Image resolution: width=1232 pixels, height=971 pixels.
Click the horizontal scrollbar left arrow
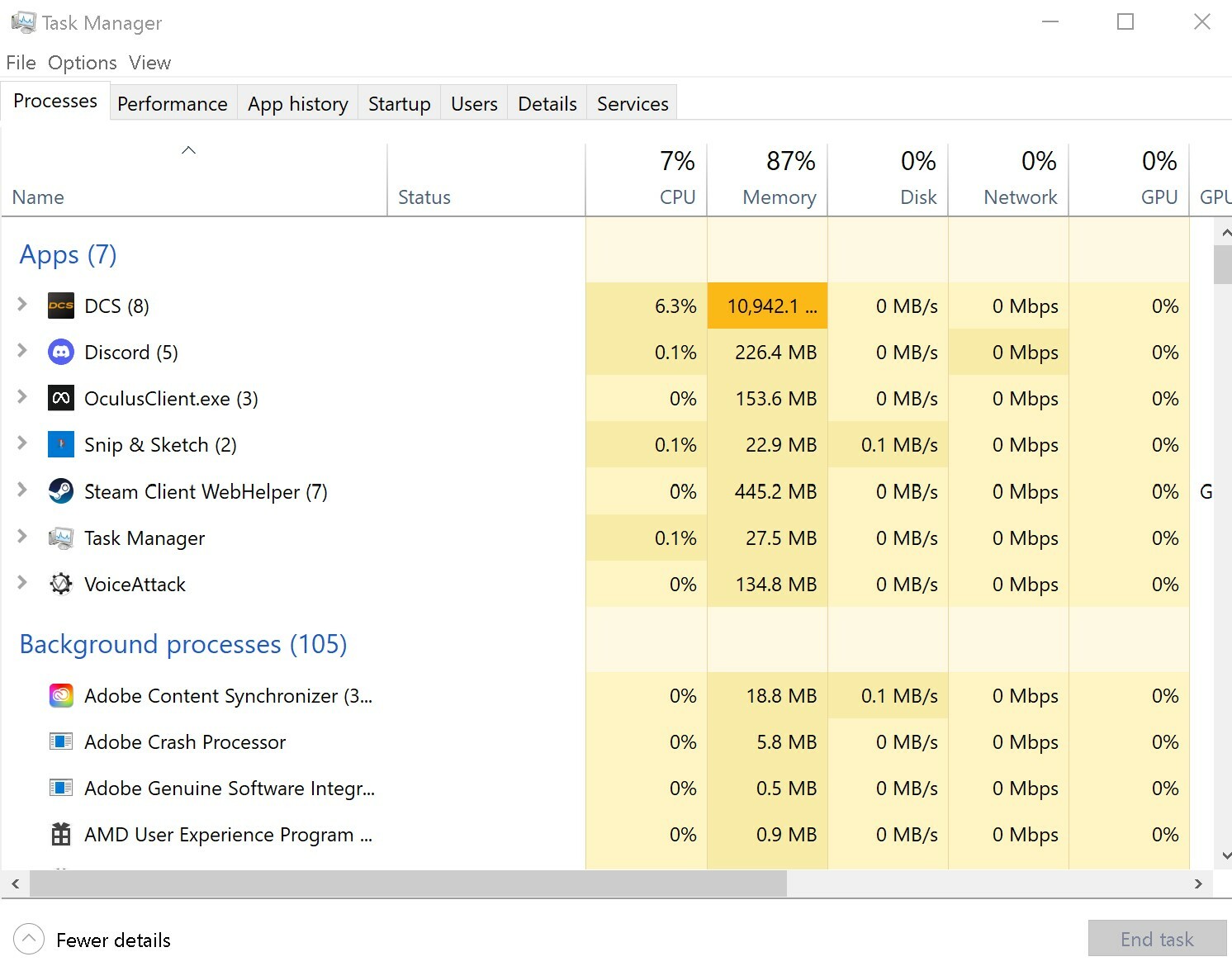tap(15, 883)
